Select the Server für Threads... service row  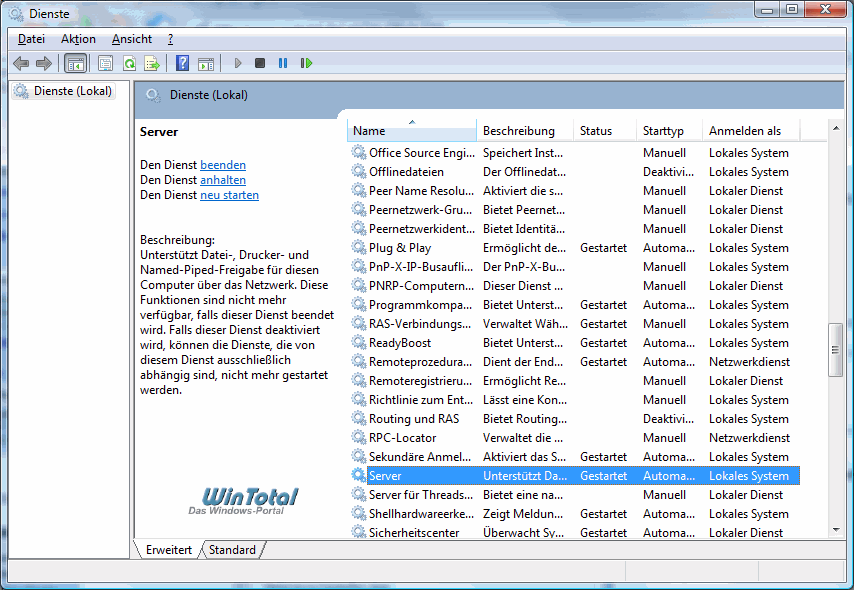coord(575,495)
